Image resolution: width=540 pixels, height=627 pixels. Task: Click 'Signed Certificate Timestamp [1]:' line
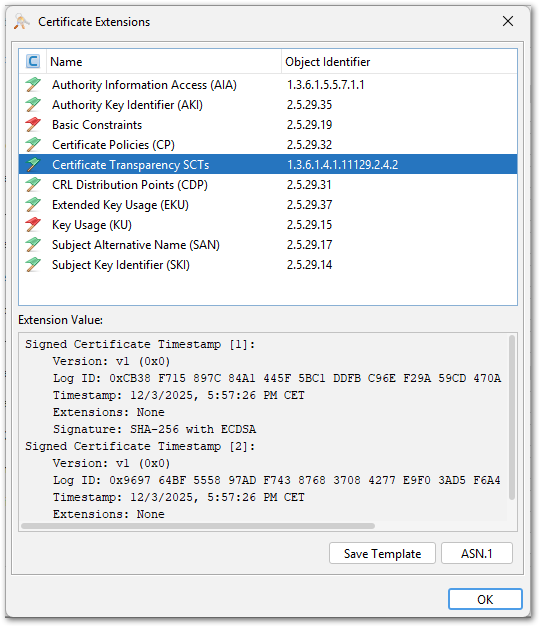pyautogui.click(x=140, y=344)
